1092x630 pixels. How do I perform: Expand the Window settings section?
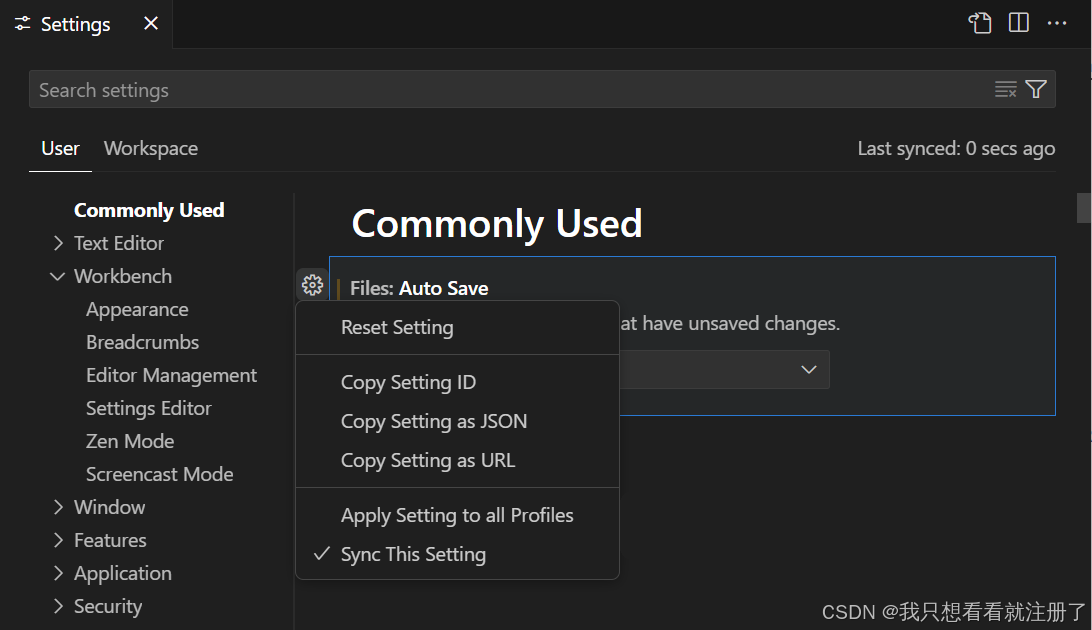point(58,507)
